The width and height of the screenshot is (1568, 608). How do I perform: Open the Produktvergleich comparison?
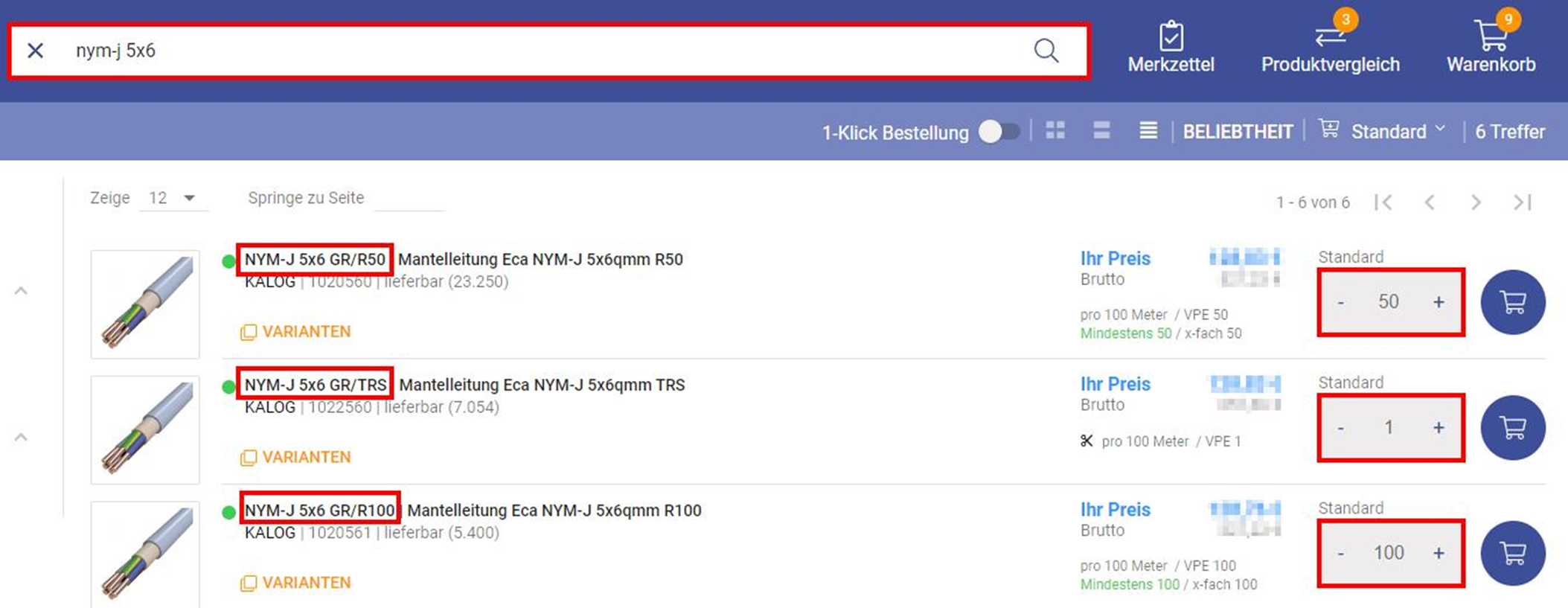[1330, 48]
